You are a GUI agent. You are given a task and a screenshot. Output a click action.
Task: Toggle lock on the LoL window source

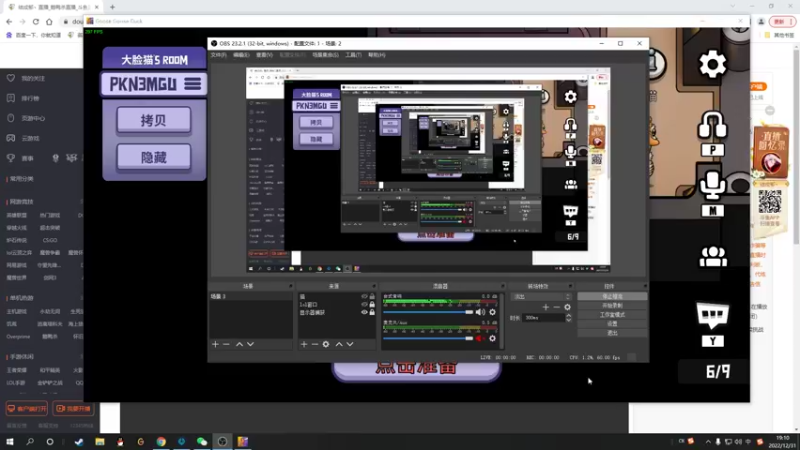pos(372,304)
